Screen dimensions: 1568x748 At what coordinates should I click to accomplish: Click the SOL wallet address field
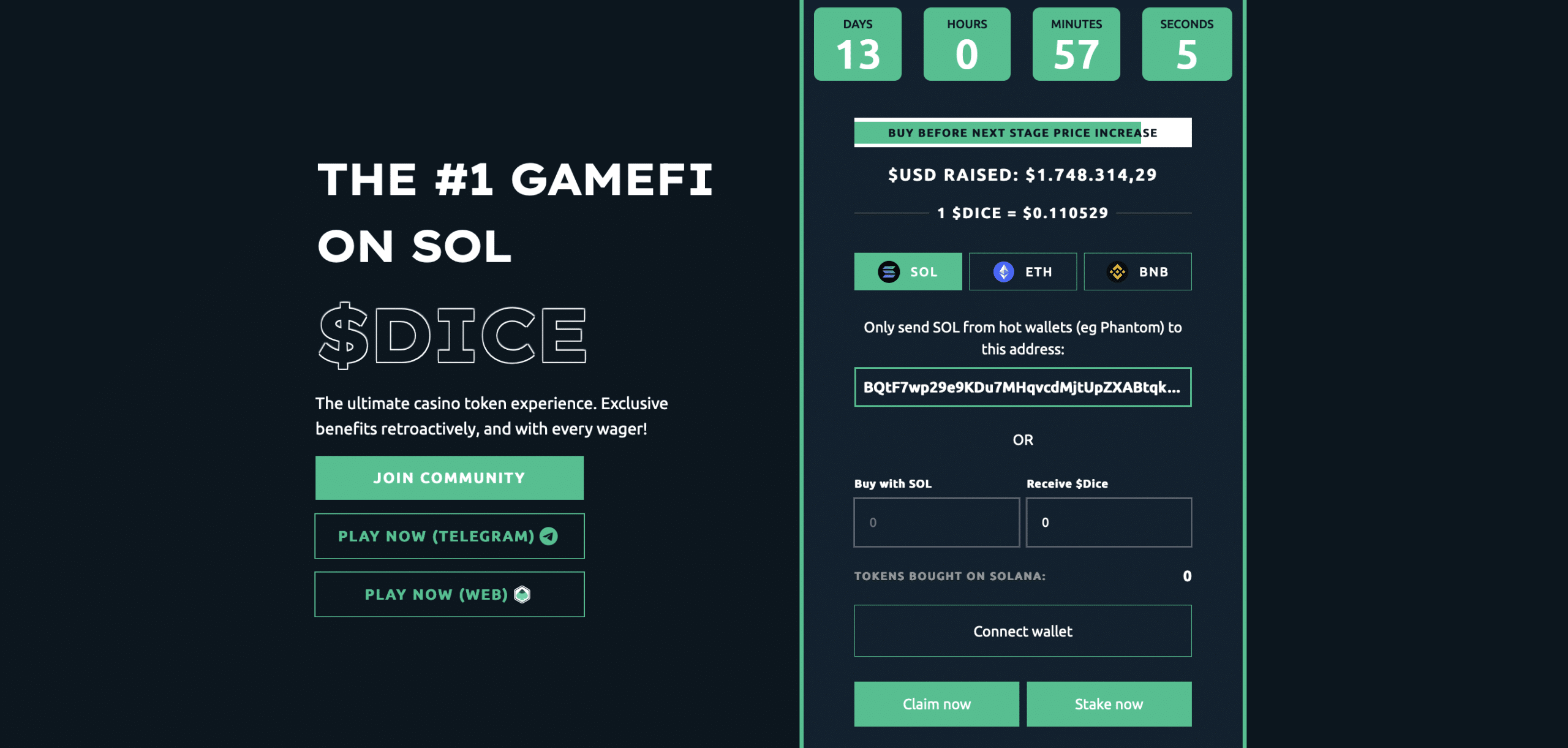pyautogui.click(x=1022, y=387)
